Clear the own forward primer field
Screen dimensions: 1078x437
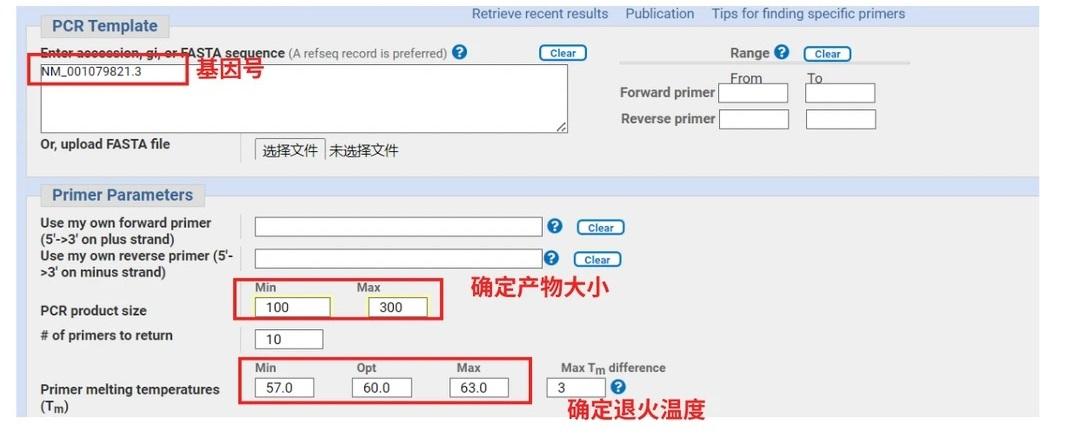[600, 228]
